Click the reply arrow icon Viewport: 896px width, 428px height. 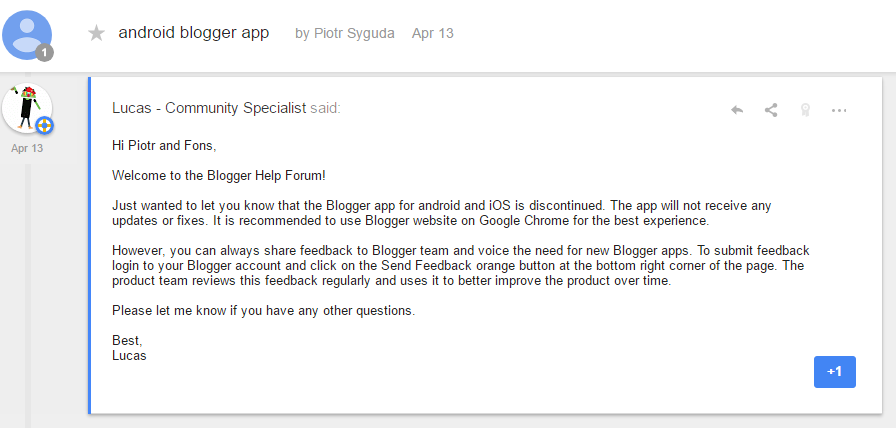pos(737,110)
